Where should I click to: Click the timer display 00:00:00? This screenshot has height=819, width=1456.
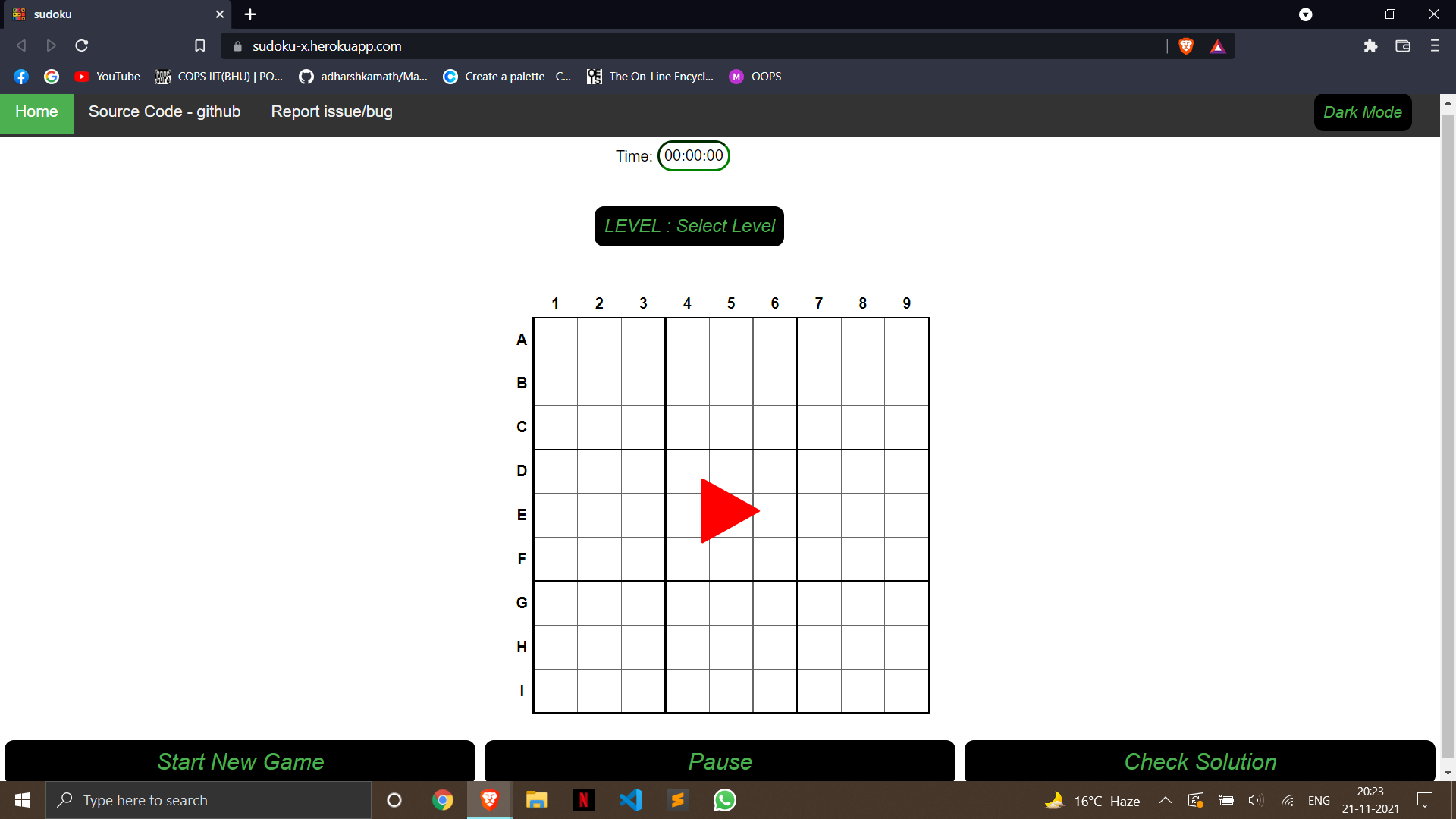694,155
